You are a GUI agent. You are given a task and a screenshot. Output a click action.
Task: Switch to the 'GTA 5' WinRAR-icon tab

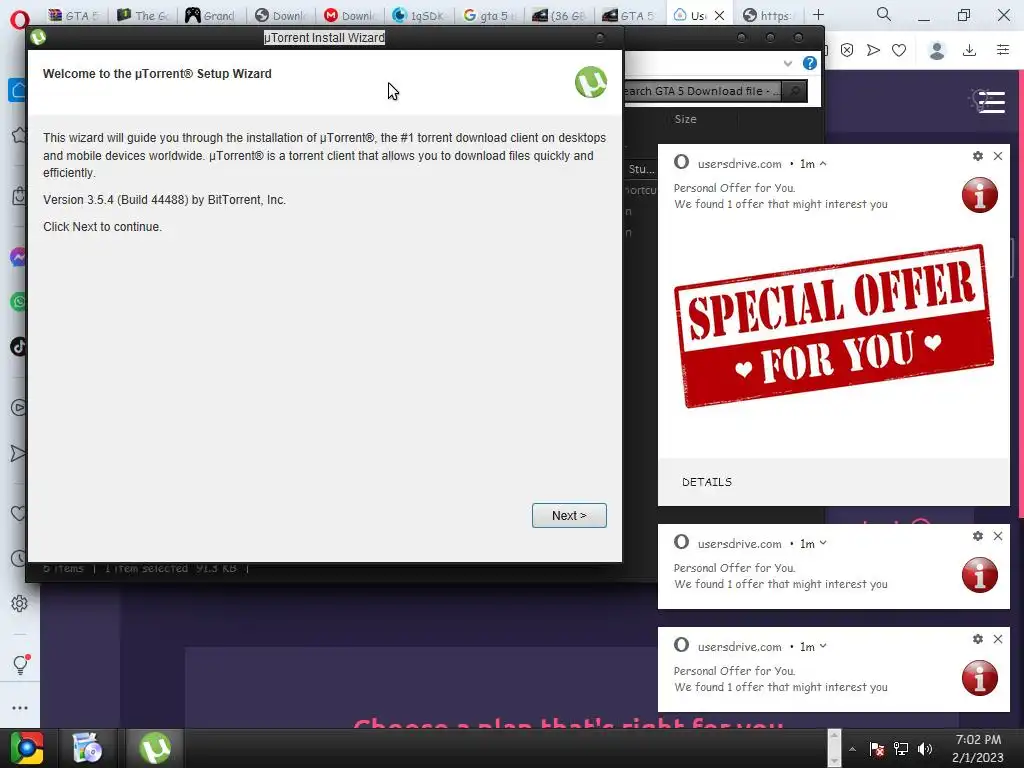pos(74,16)
